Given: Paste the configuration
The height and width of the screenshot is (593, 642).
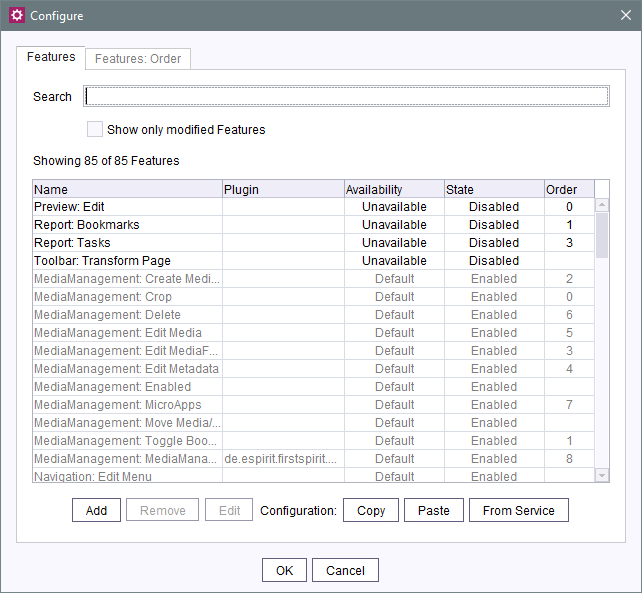Looking at the screenshot, I should (434, 510).
